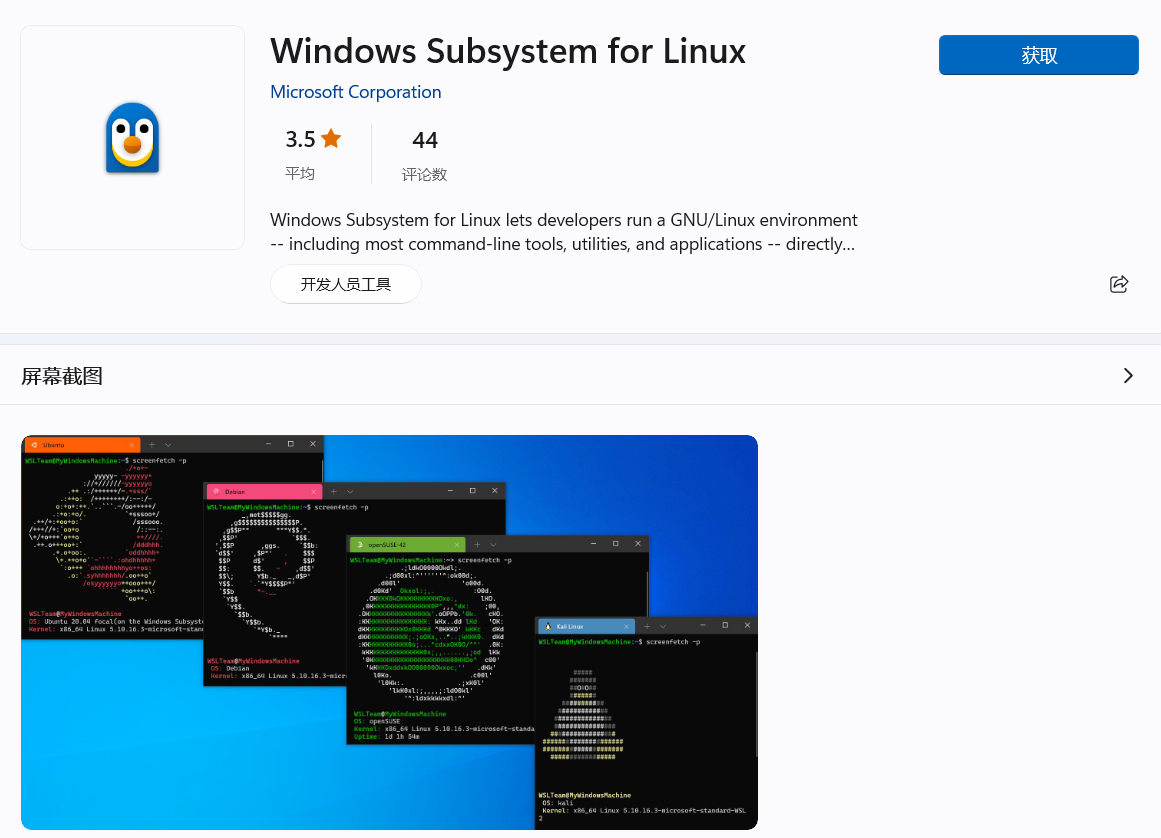Click the app description text

click(x=564, y=232)
